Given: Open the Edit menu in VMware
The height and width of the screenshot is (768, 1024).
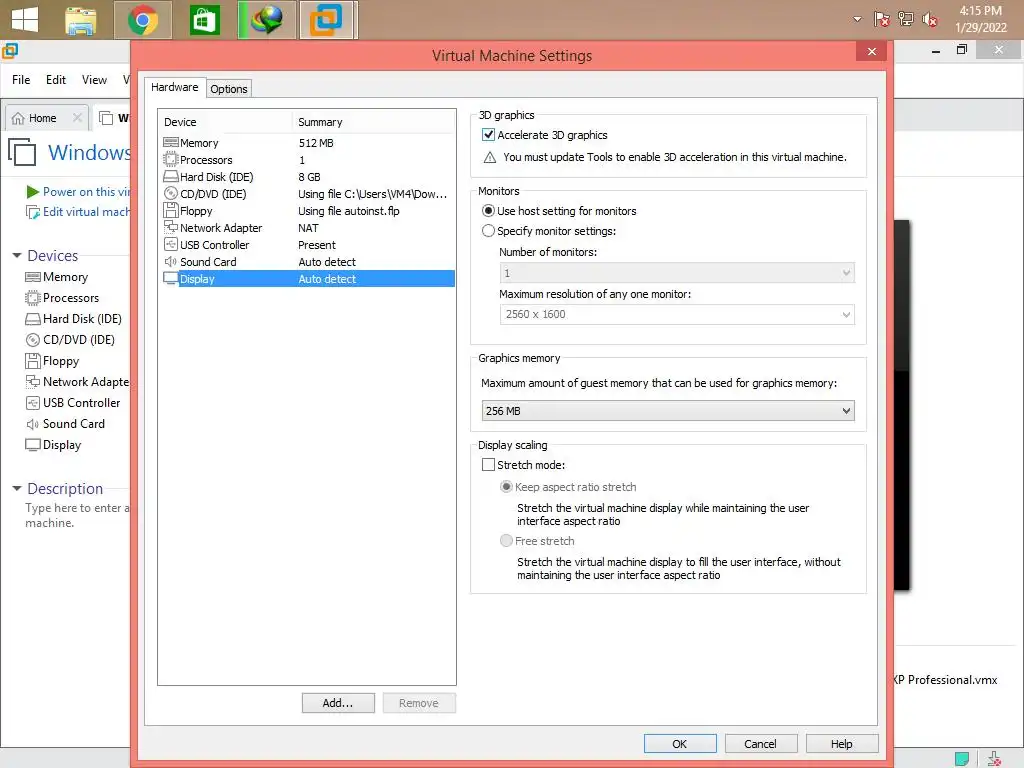Looking at the screenshot, I should [56, 80].
